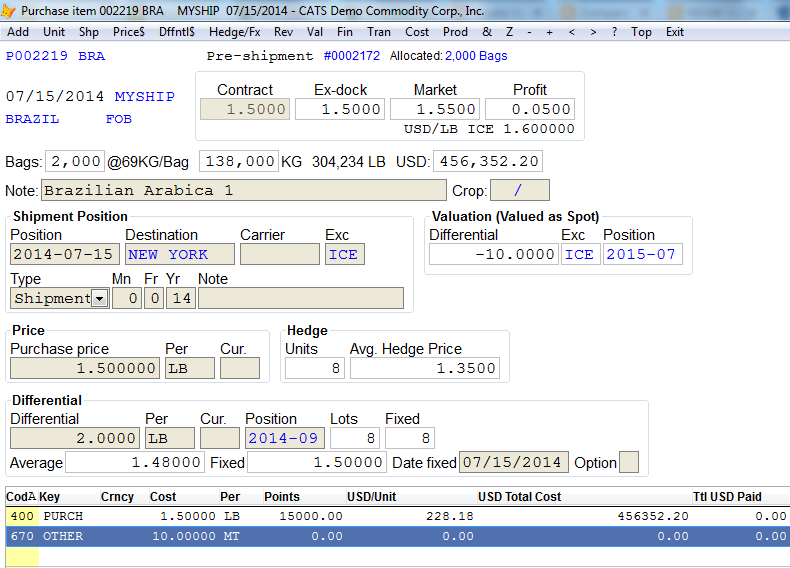Click the Profit field 0.0500
Image resolution: width=790 pixels, height=568 pixels.
[530, 109]
